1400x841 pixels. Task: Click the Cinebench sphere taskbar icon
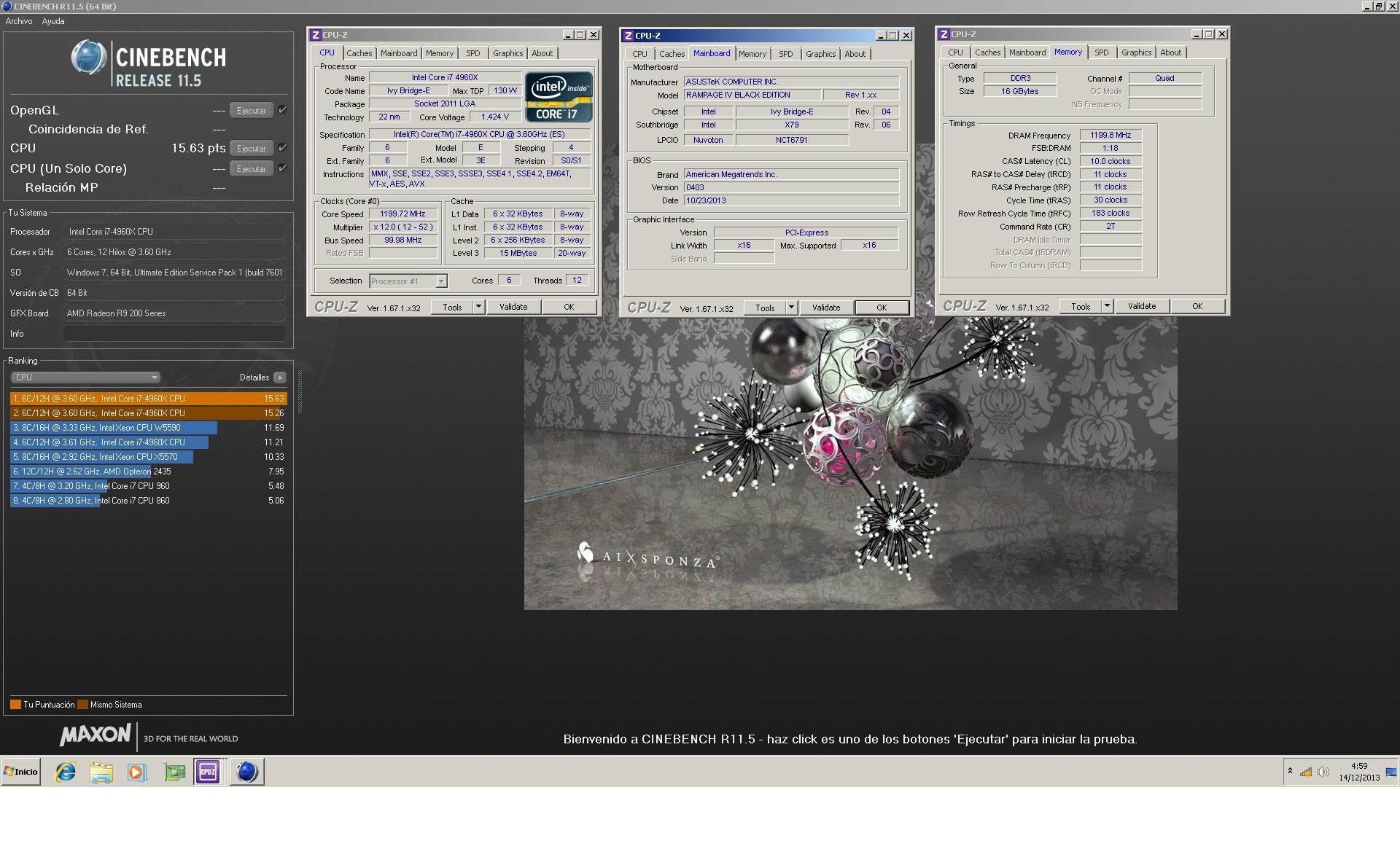click(247, 772)
